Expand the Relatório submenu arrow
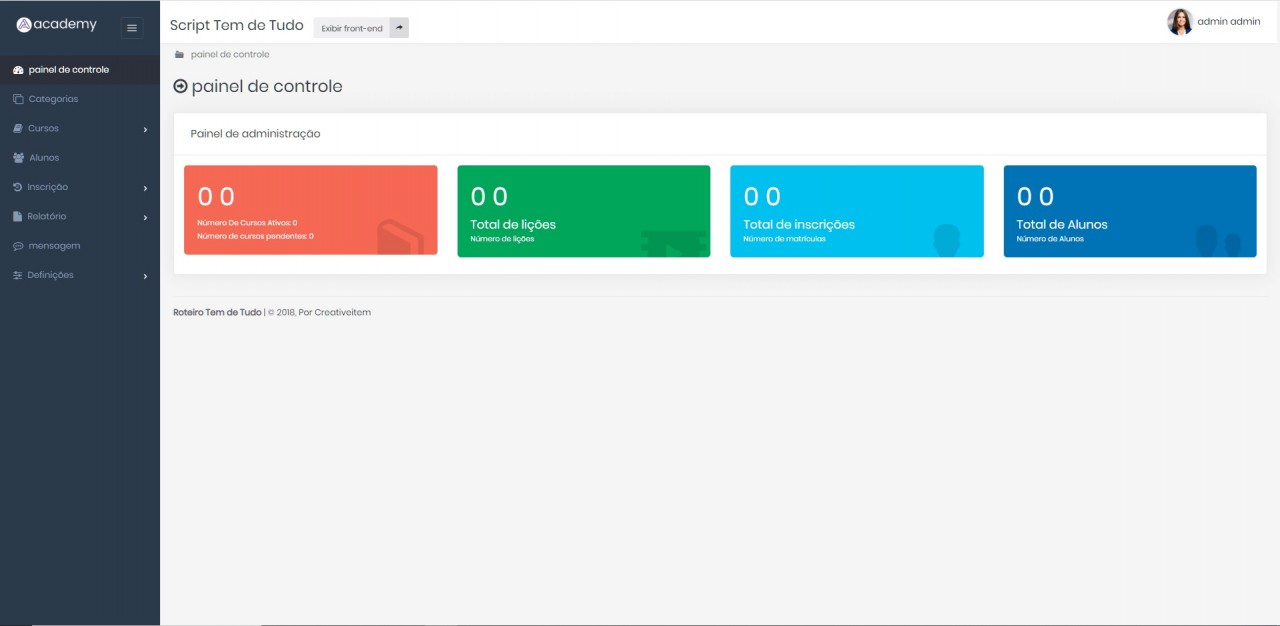Image resolution: width=1280 pixels, height=626 pixels. click(145, 217)
